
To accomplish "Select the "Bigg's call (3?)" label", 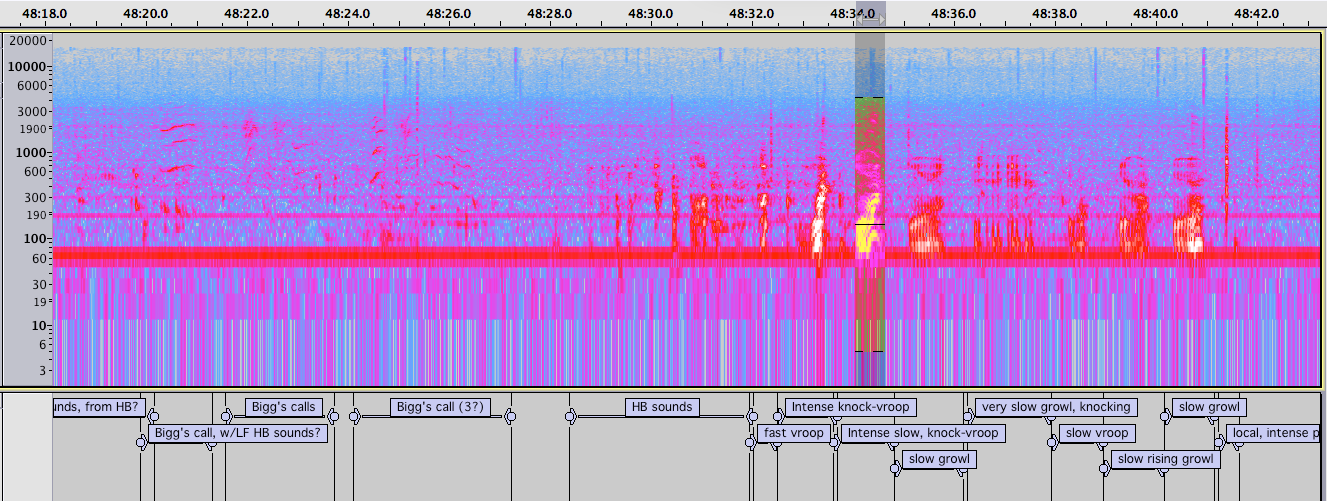I will pos(440,407).
